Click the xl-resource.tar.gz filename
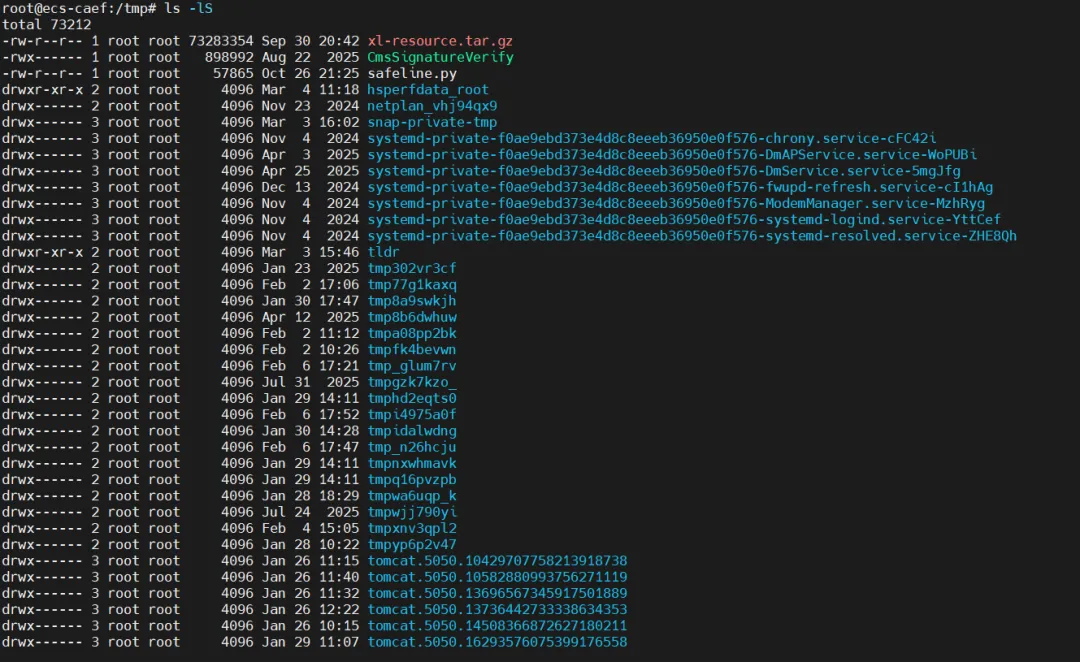 (x=439, y=41)
